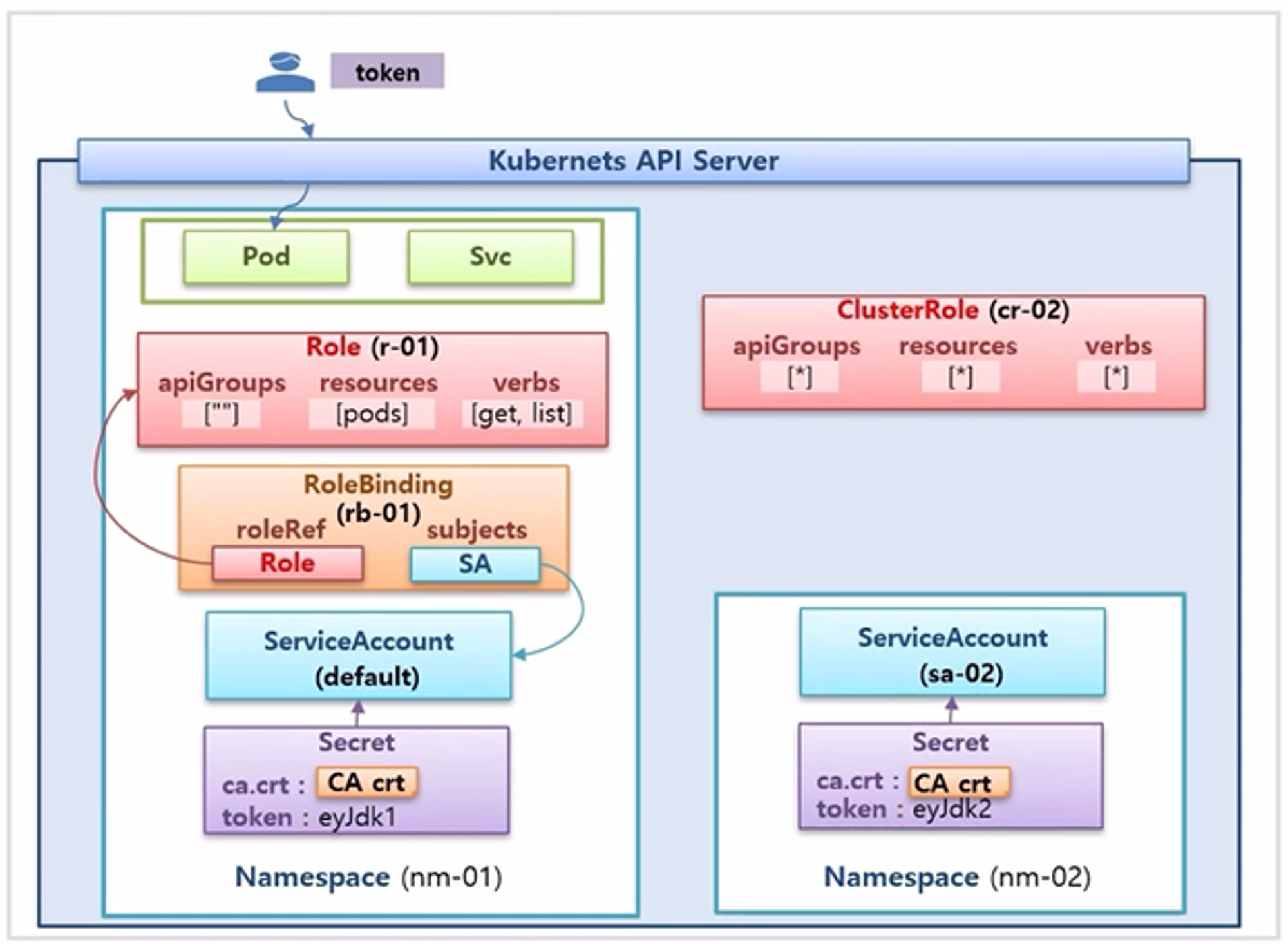Viewport: 1288px width, 944px height.
Task: Click the apiGroups heading in Role r-01
Action: tap(222, 383)
